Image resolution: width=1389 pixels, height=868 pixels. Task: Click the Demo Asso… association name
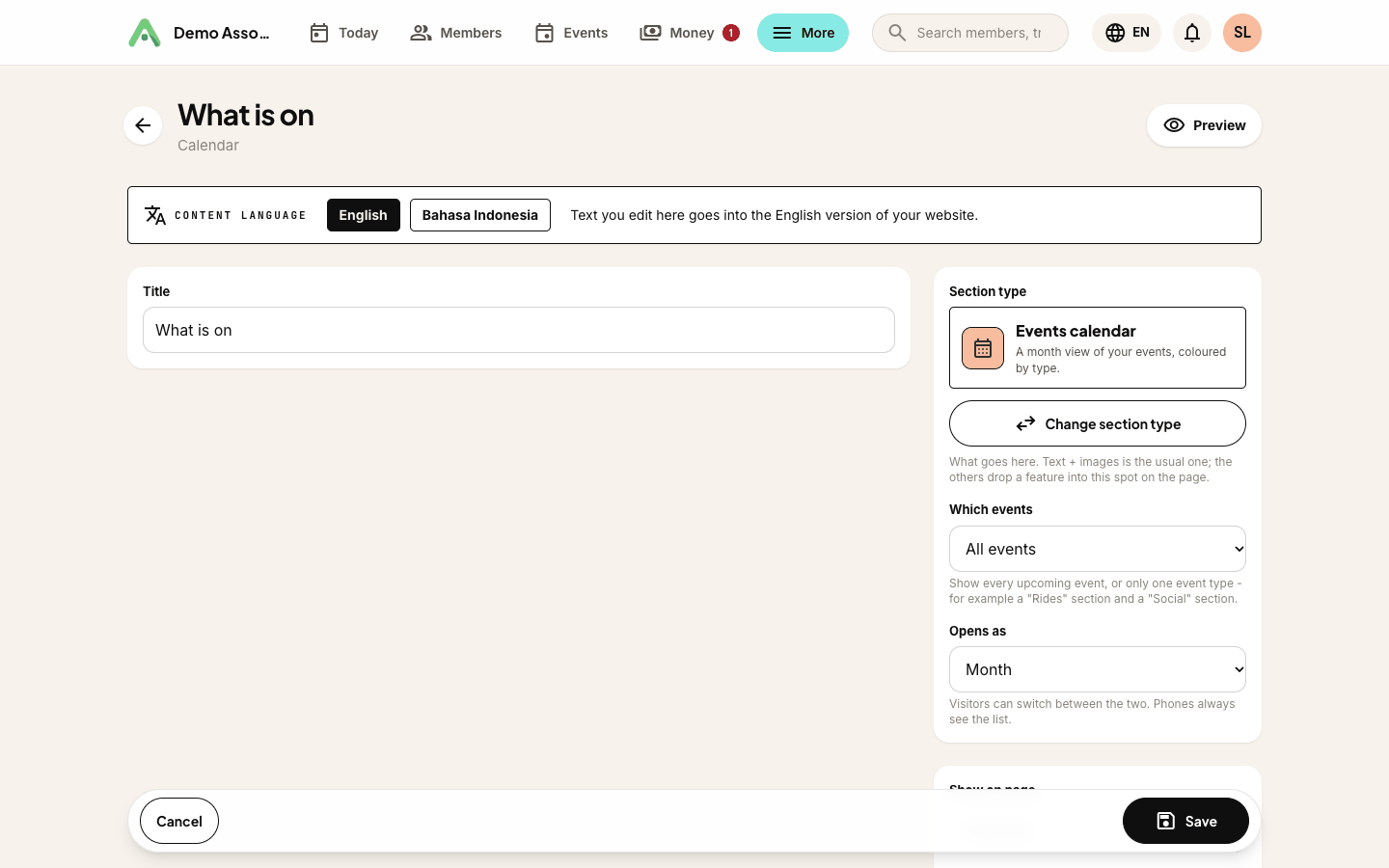(222, 33)
